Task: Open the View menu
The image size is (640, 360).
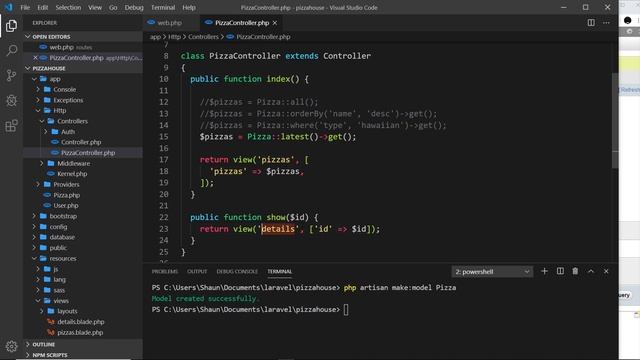Action: (x=95, y=7)
